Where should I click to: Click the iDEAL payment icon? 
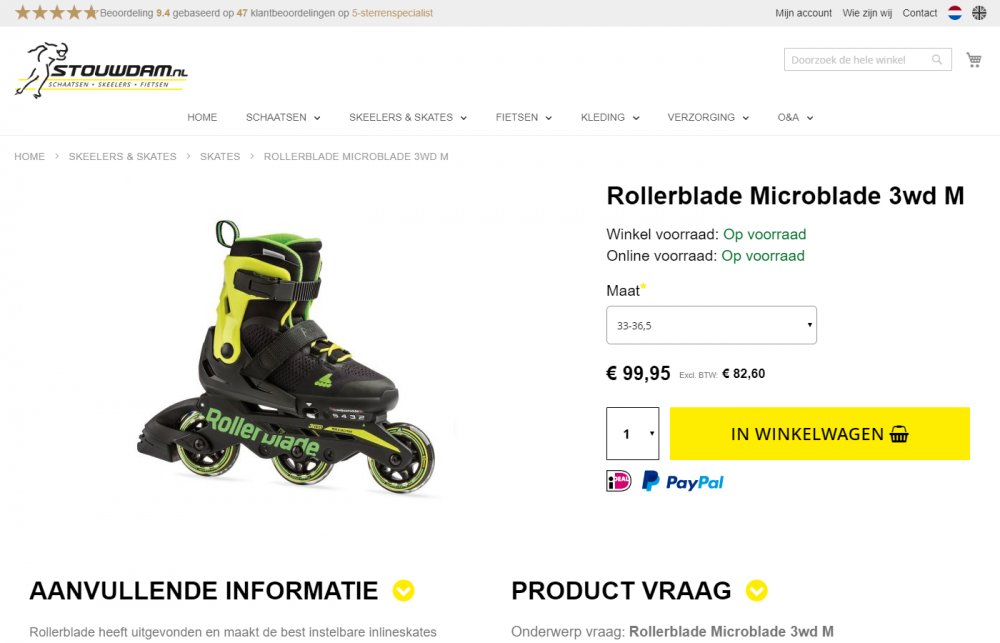coord(618,481)
